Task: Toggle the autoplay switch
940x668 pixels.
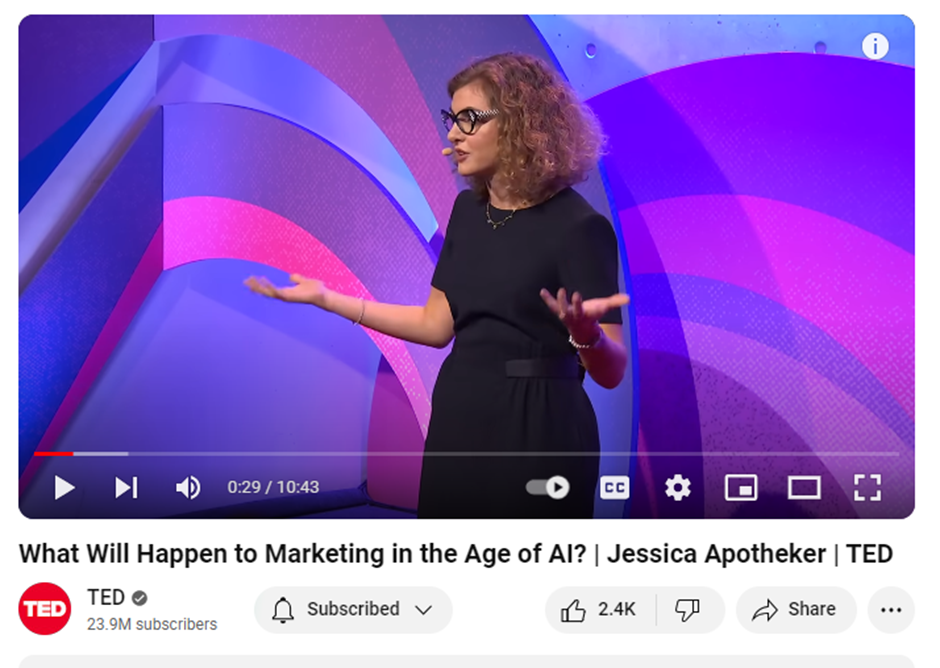Action: (x=547, y=487)
